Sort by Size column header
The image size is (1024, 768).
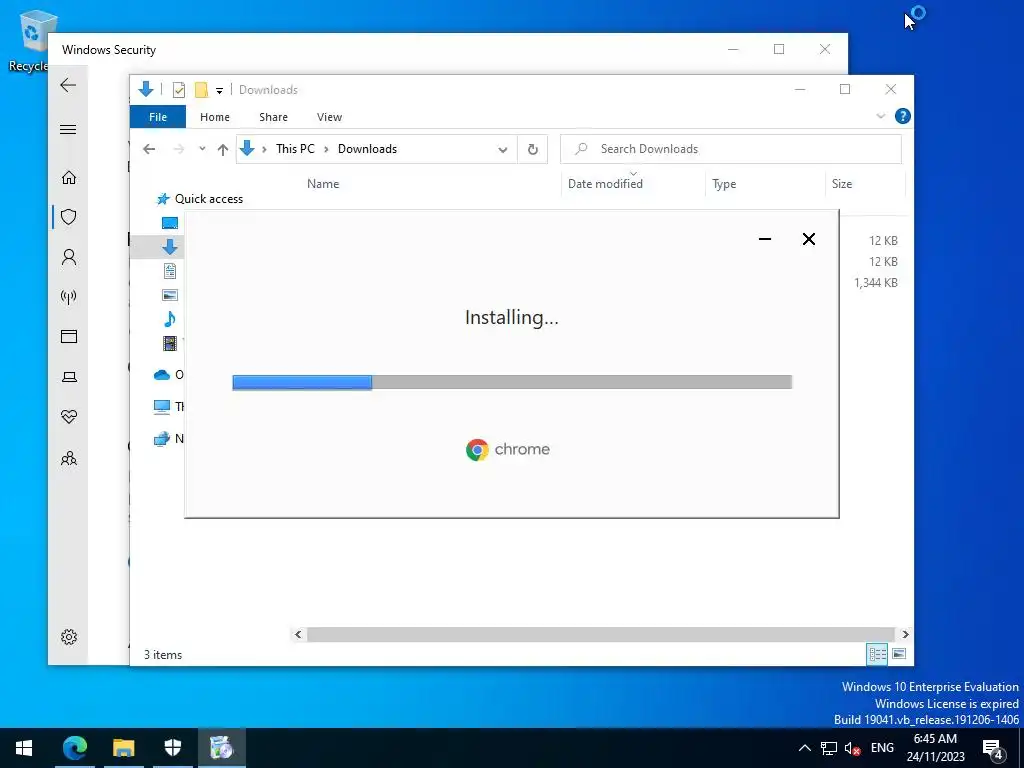[x=842, y=184]
